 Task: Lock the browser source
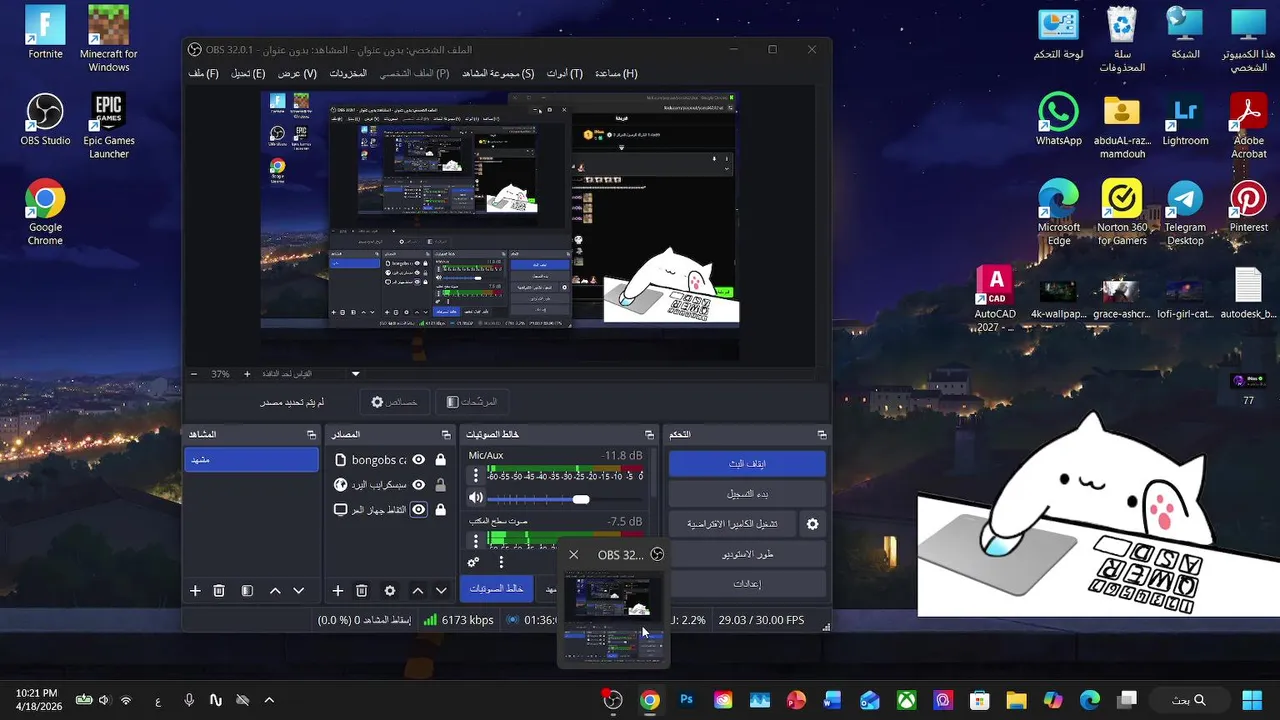[x=440, y=485]
